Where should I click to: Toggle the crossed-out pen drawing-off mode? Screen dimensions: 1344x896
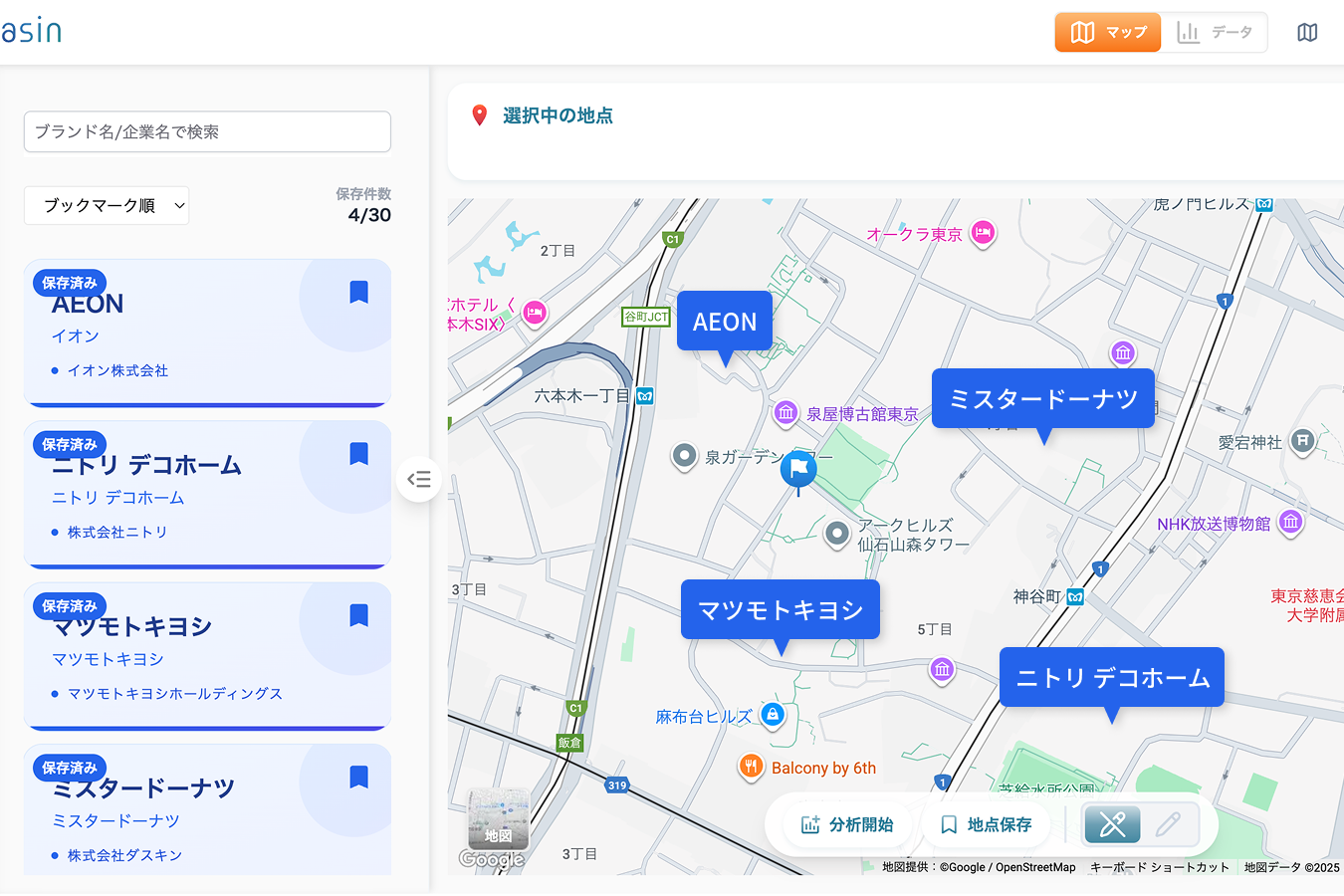pyautogui.click(x=1112, y=824)
